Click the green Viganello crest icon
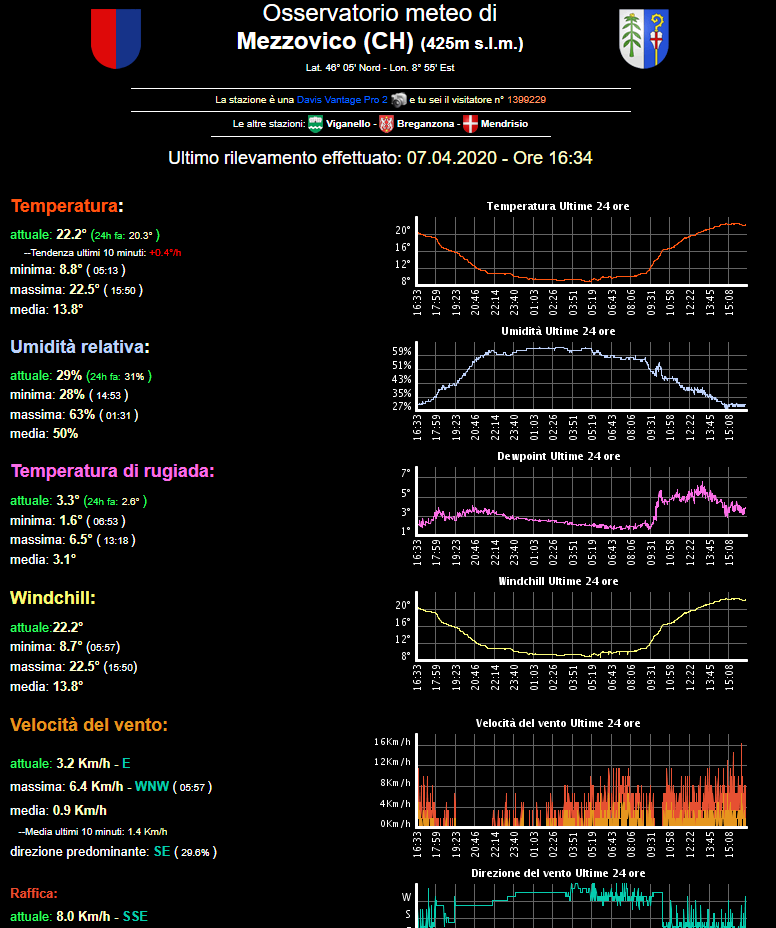This screenshot has height=928, width=776. click(x=315, y=124)
